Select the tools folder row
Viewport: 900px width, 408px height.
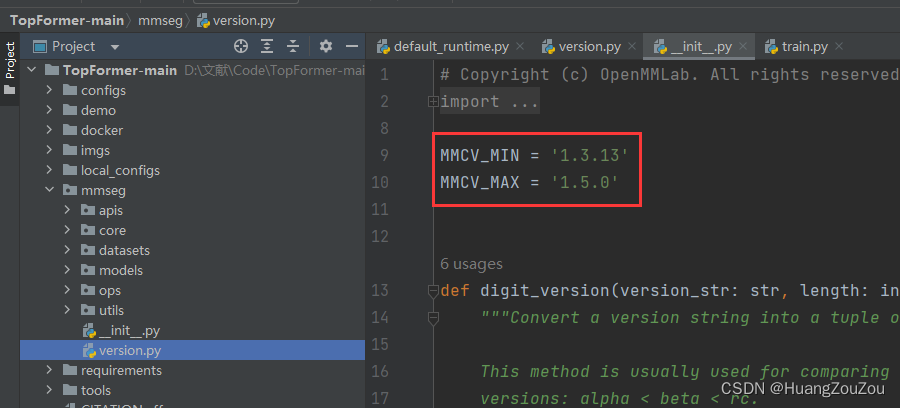click(x=192, y=390)
